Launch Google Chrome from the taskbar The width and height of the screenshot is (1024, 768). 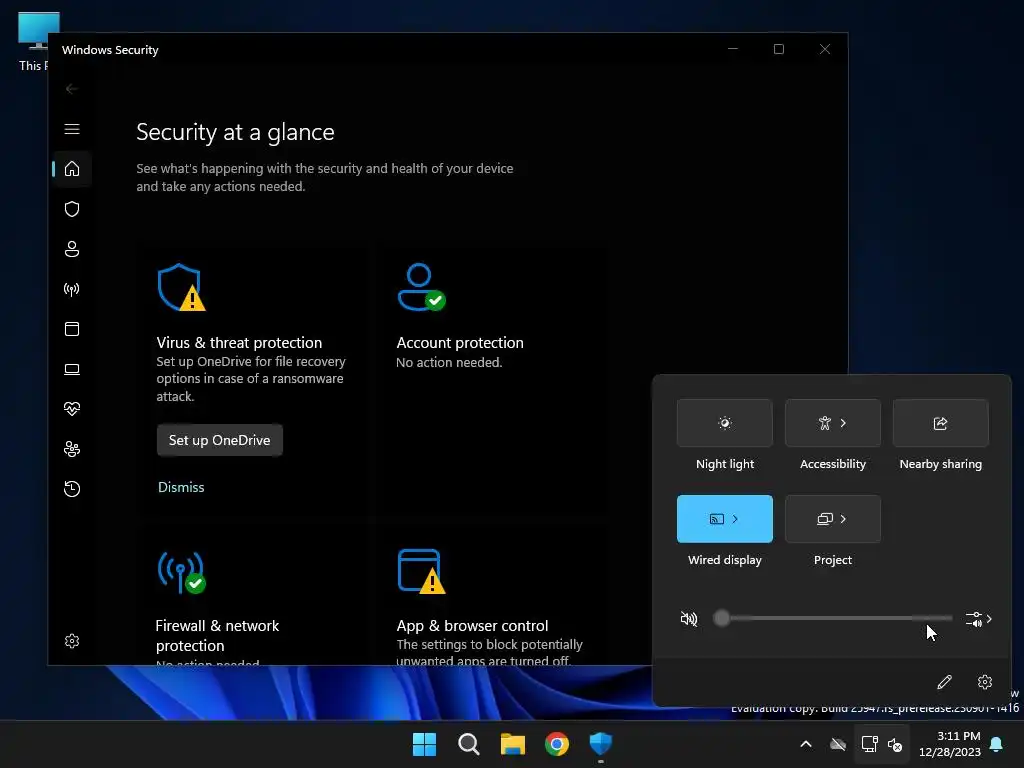557,744
